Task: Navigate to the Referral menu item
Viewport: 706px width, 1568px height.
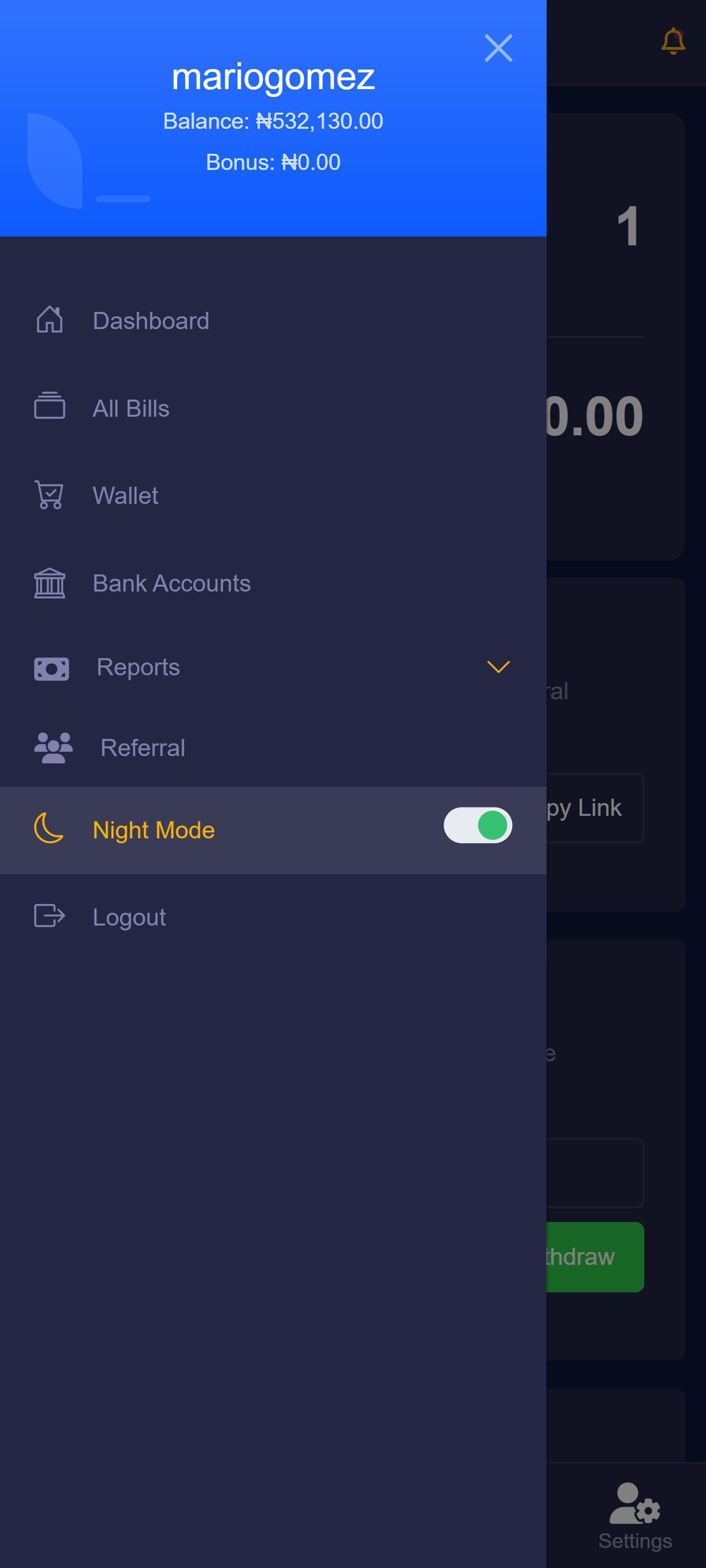Action: (142, 748)
